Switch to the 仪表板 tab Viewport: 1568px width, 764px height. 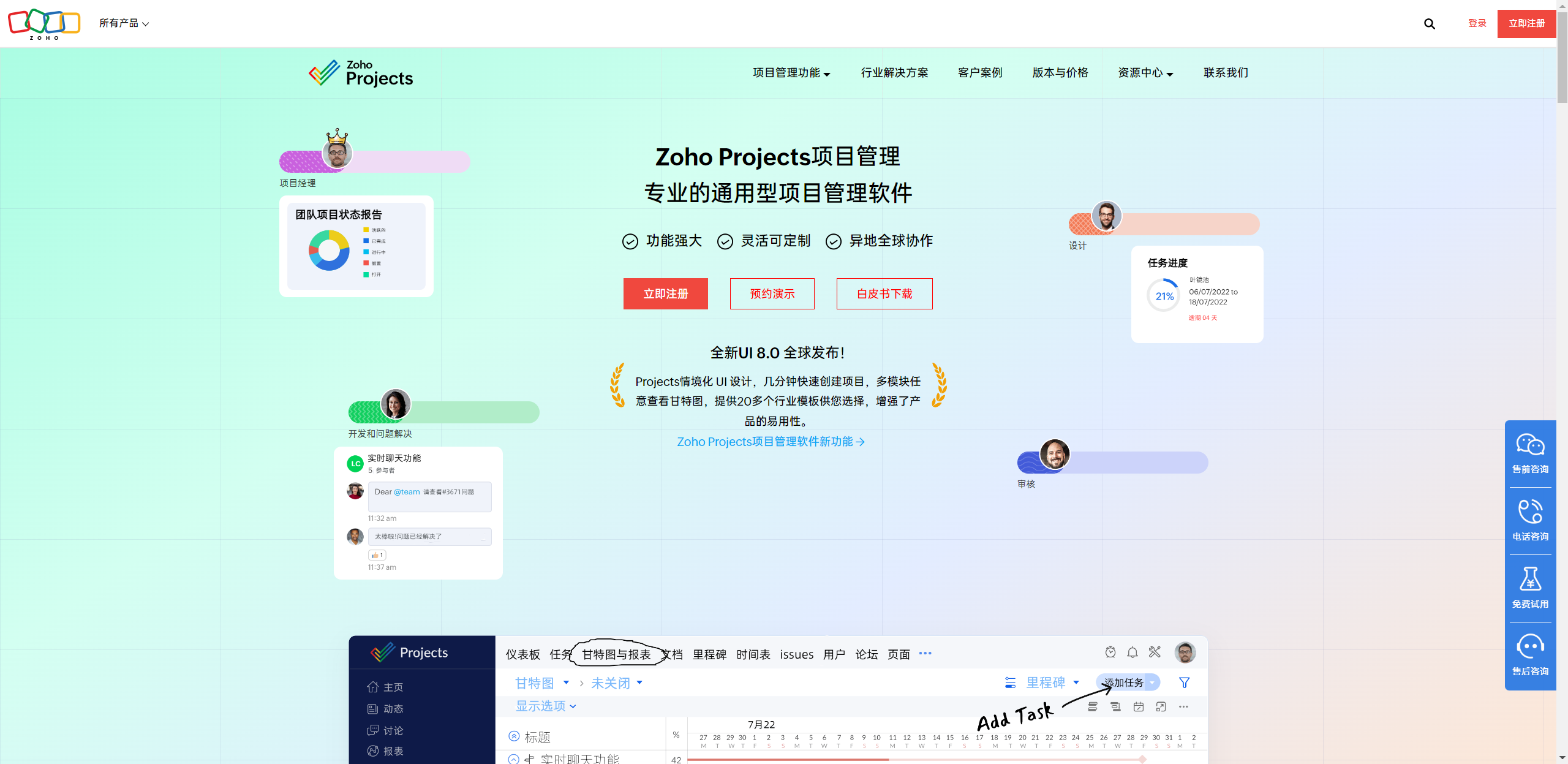[x=523, y=654]
